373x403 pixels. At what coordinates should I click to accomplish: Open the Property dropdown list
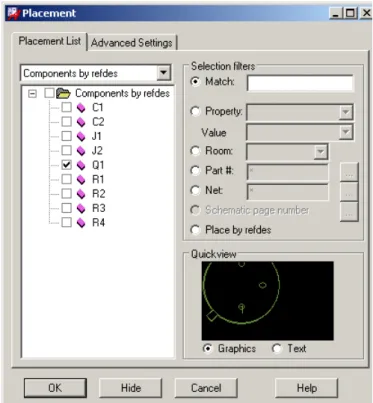[x=346, y=113]
